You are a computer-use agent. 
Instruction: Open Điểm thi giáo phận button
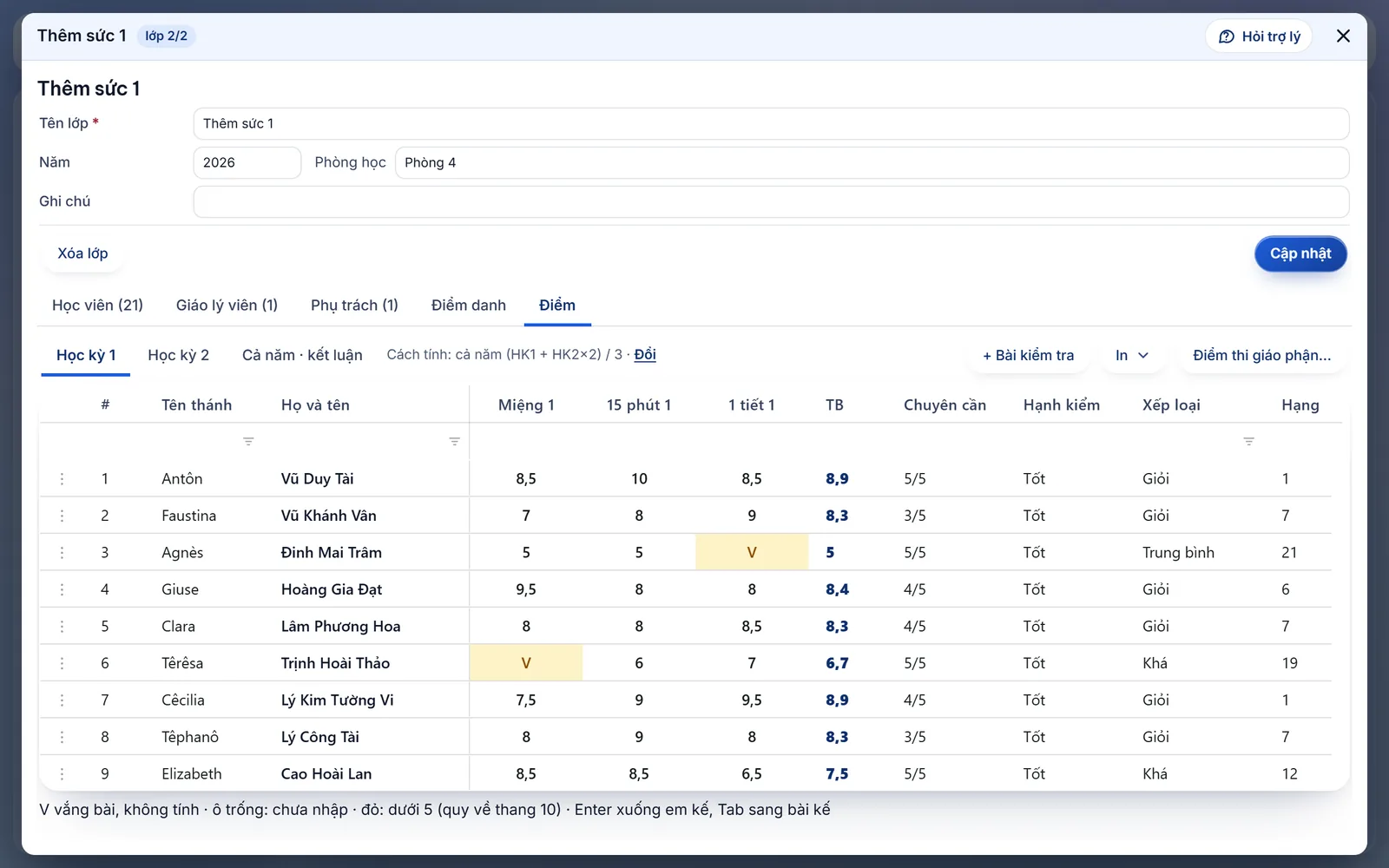[x=1261, y=355]
